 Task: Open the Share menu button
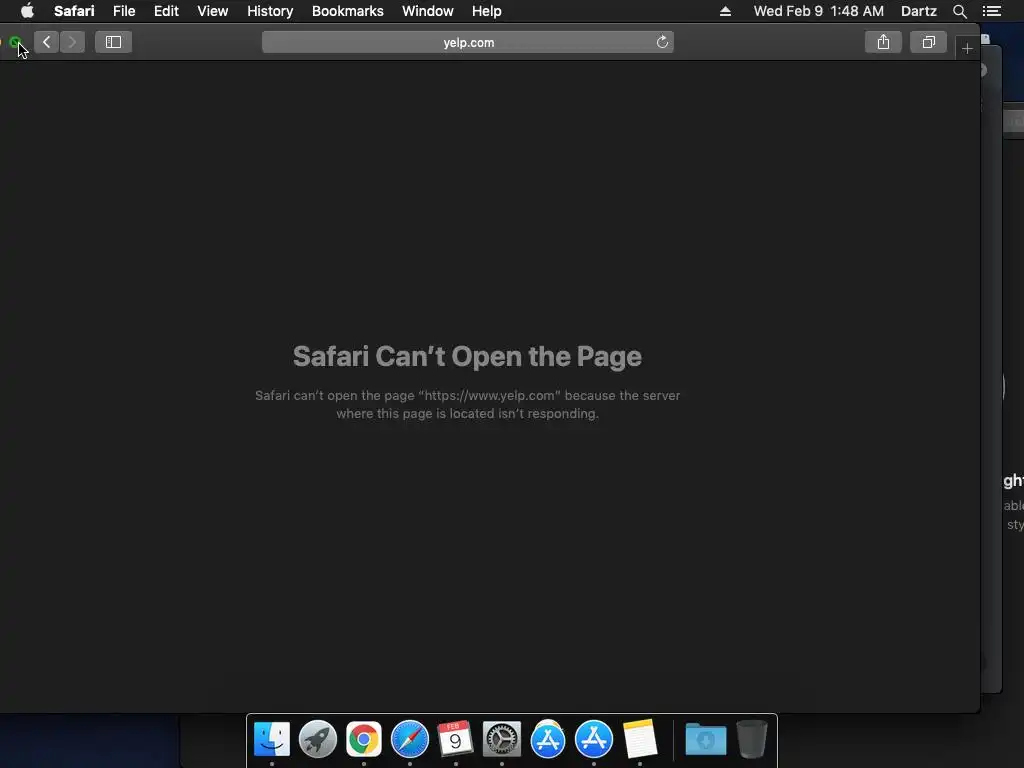[883, 42]
